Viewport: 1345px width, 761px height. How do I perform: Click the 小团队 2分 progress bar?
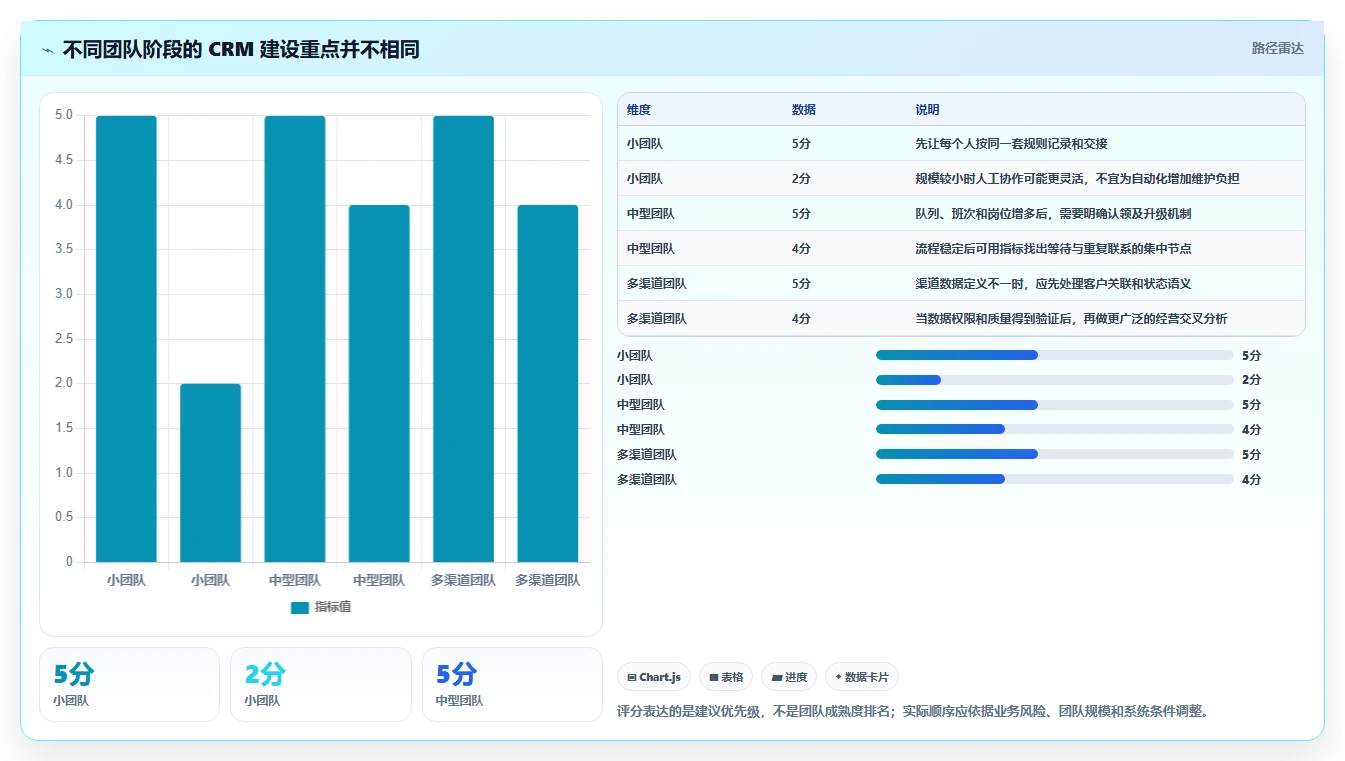(1055, 380)
